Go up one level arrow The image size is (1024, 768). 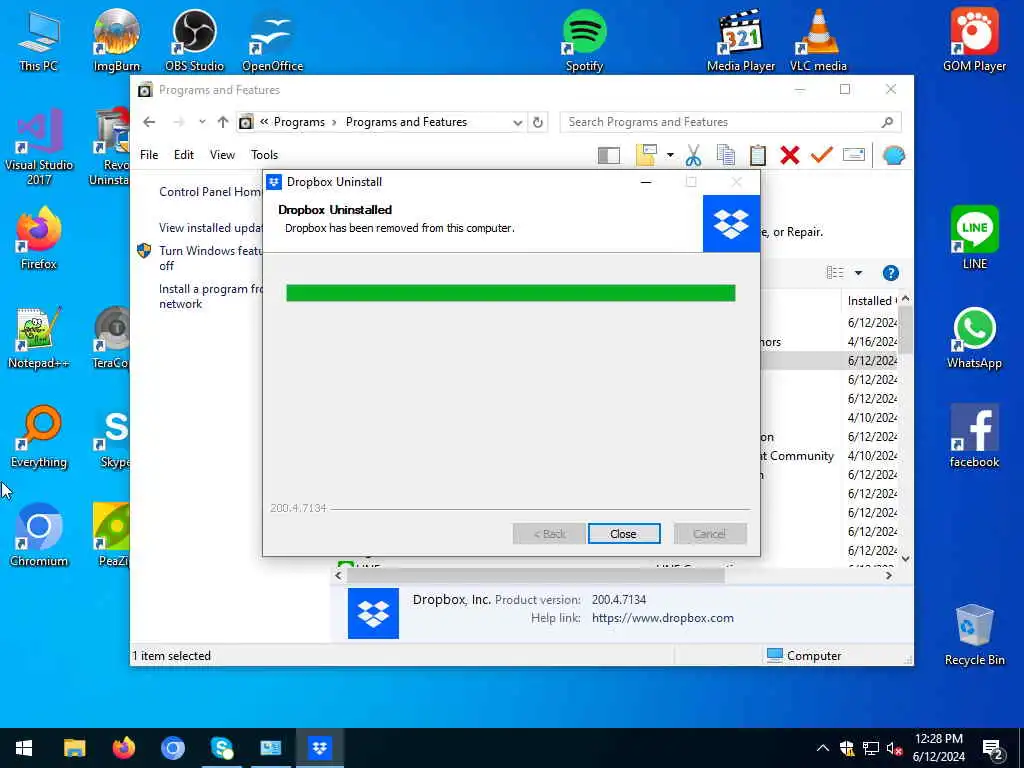[223, 122]
